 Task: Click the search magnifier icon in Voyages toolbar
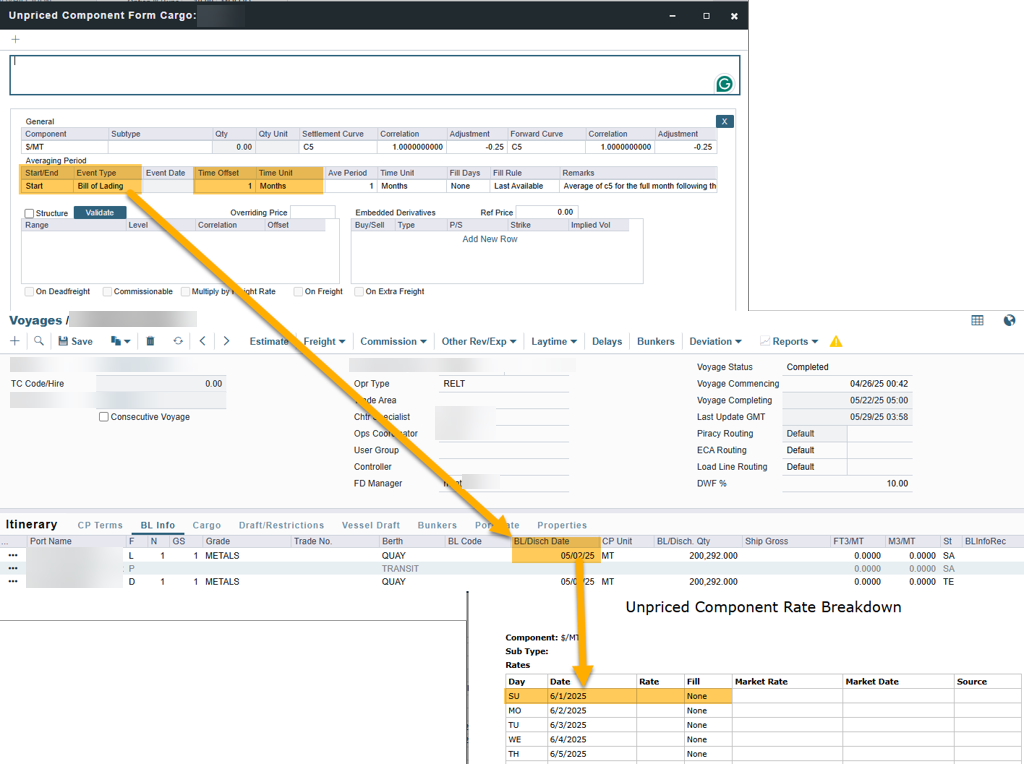39,341
